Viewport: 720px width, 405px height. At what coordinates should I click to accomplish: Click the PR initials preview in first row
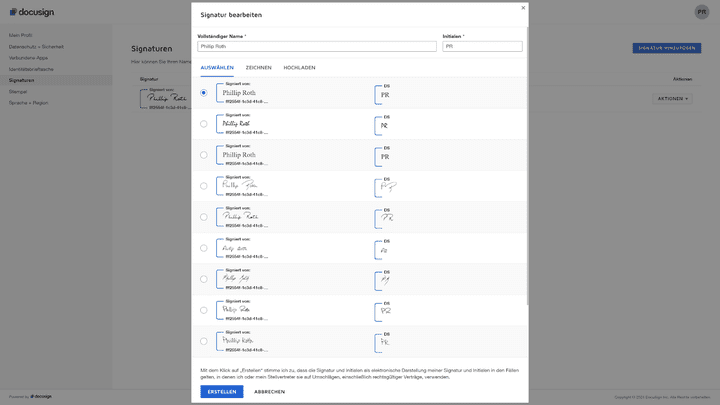point(385,95)
